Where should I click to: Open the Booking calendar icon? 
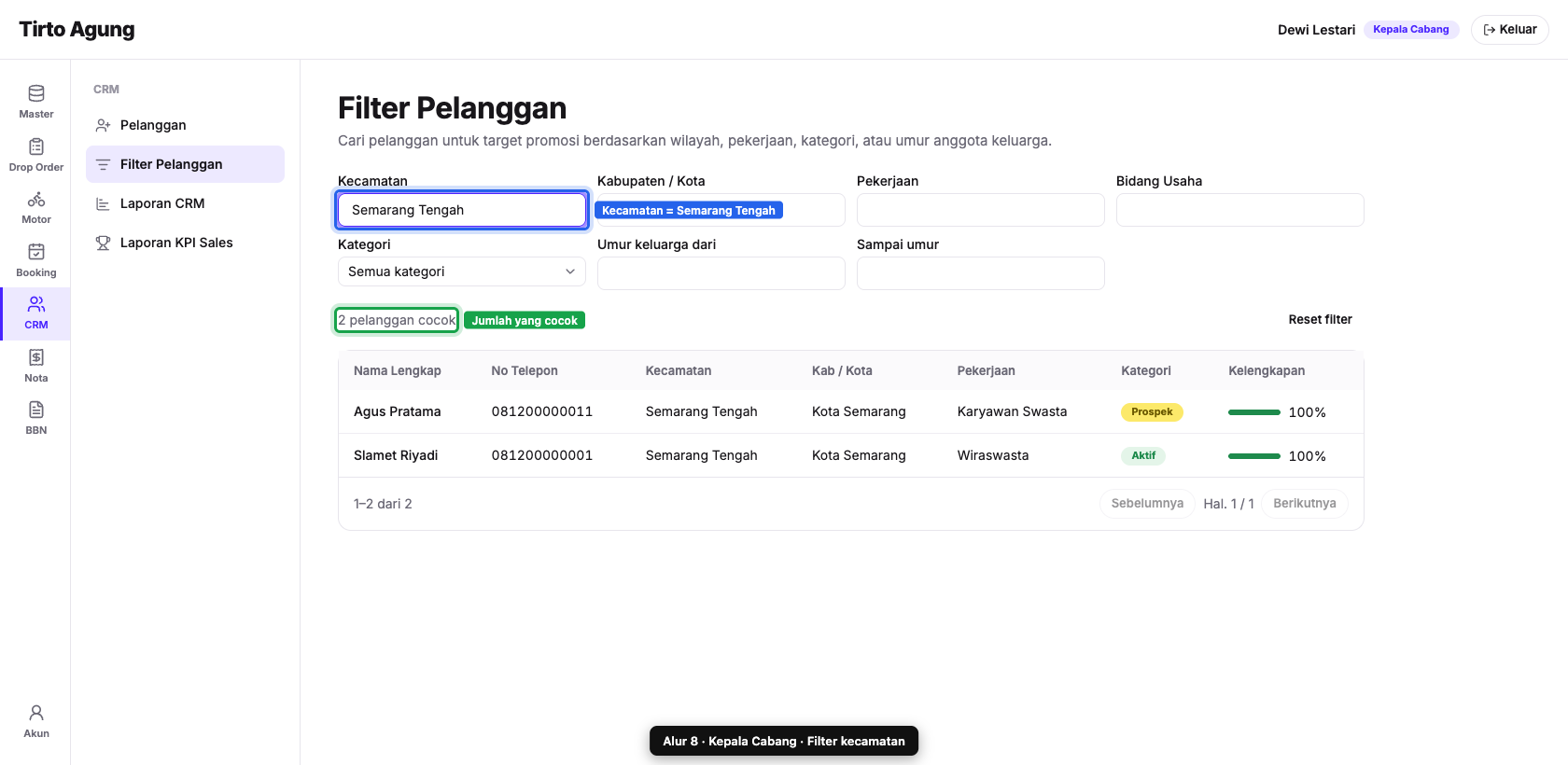point(36,252)
